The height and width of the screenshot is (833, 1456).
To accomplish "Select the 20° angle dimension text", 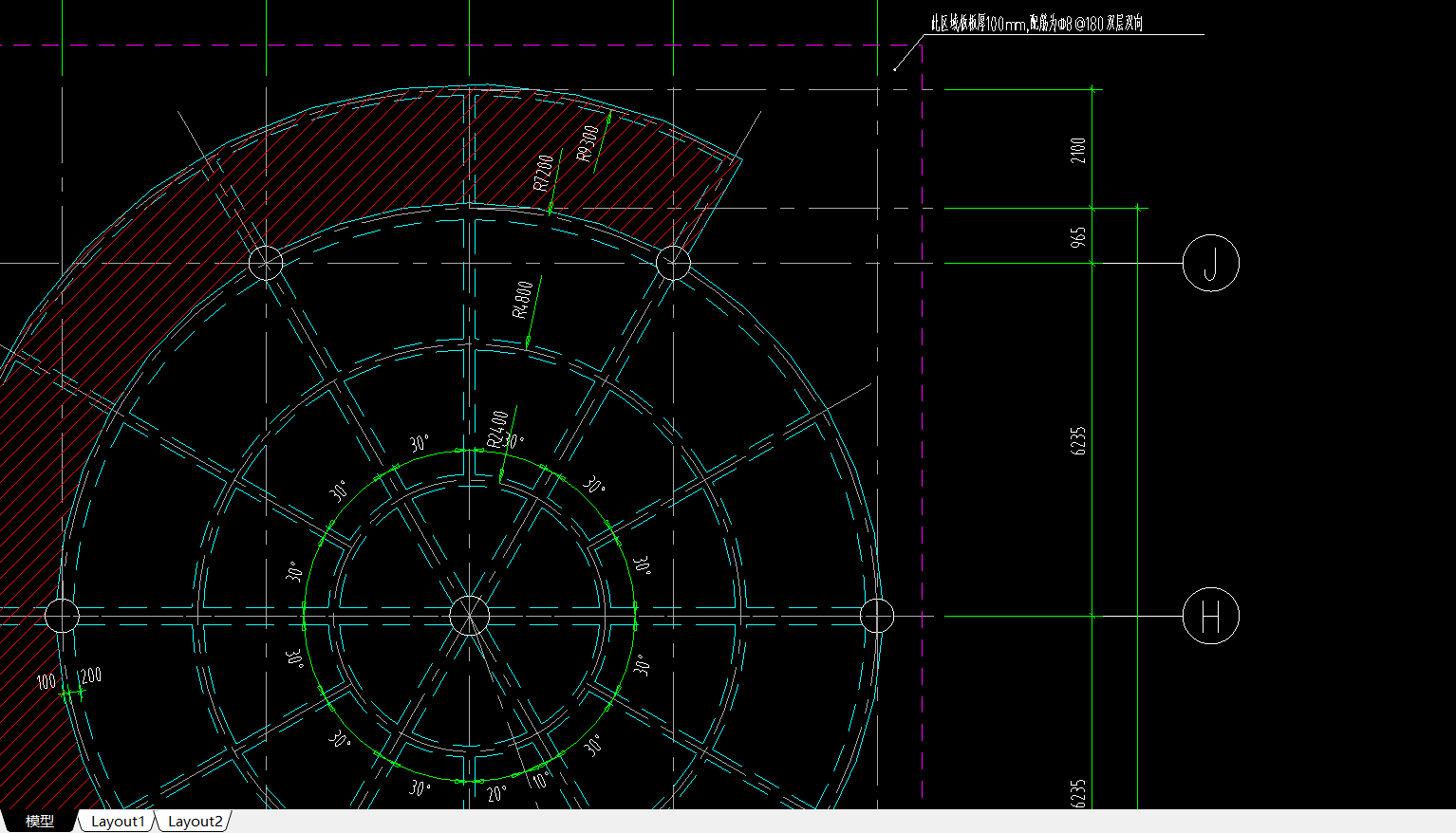I will (497, 793).
